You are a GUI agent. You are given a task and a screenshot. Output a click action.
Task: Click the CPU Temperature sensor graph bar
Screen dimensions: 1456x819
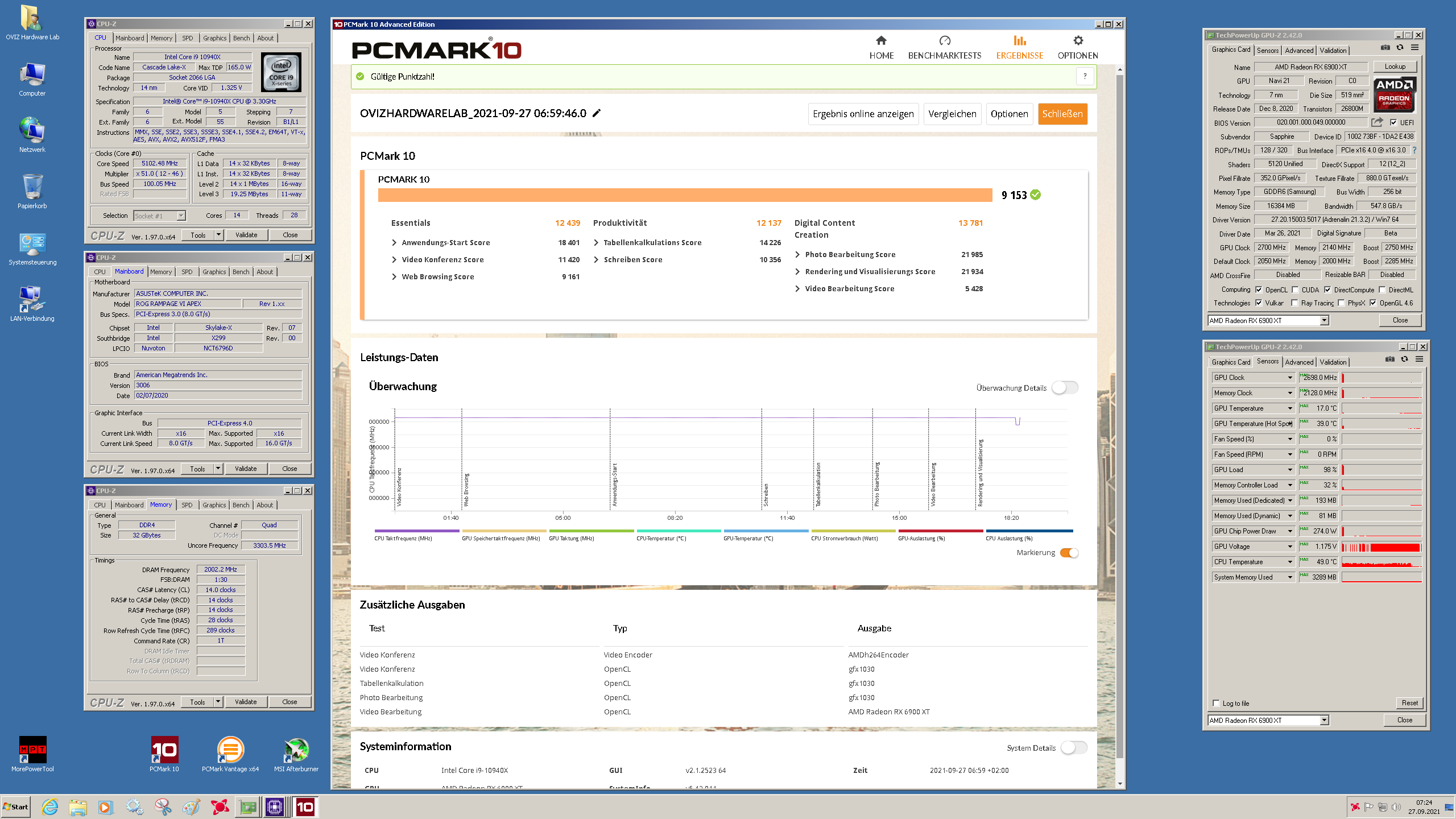tap(1381, 562)
